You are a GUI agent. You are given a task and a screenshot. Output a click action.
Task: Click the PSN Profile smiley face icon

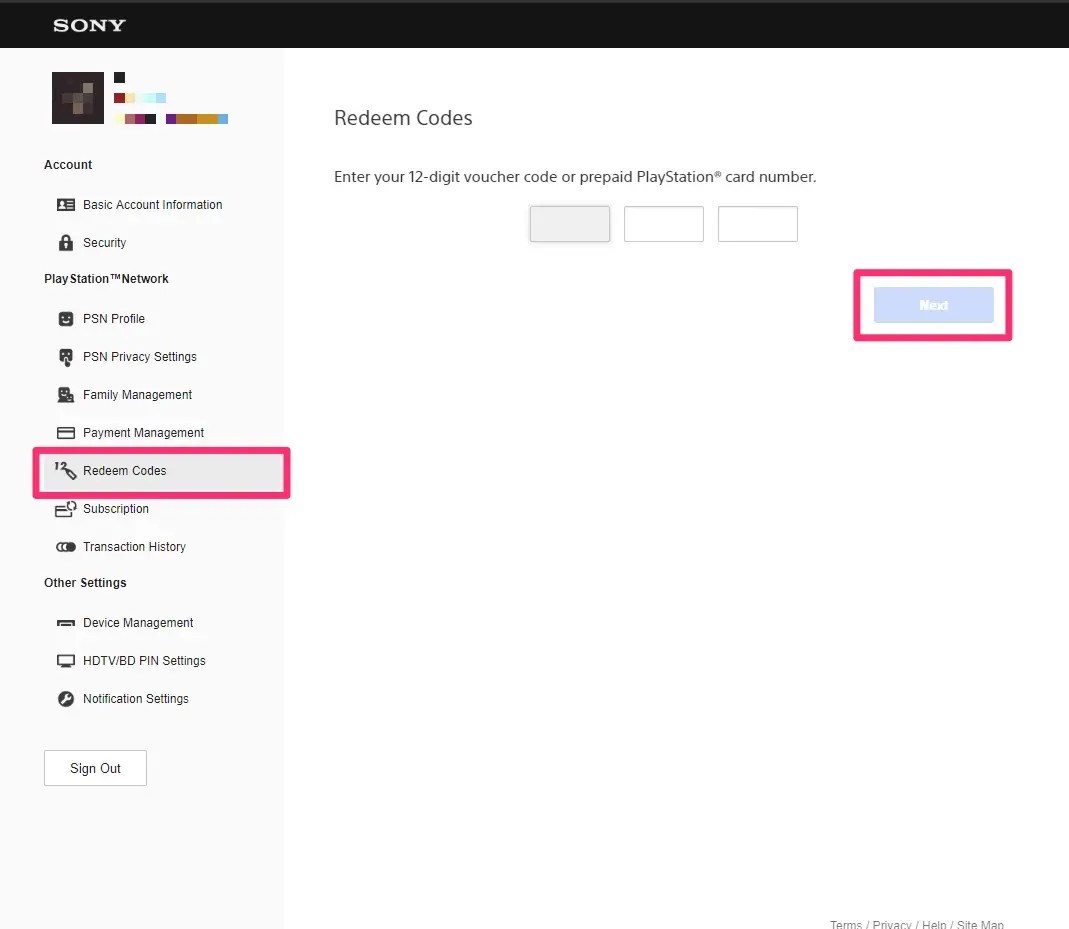(x=65, y=319)
